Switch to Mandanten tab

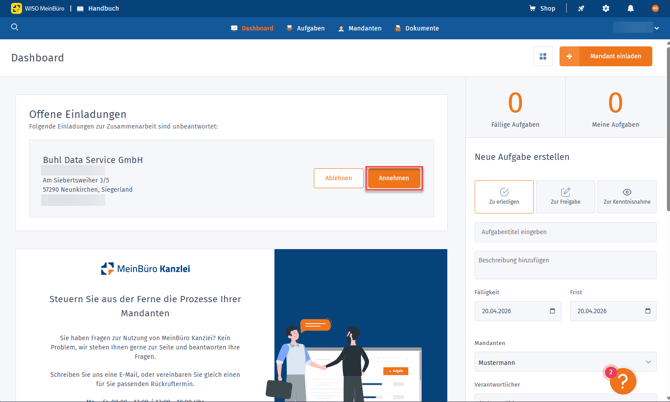point(360,28)
